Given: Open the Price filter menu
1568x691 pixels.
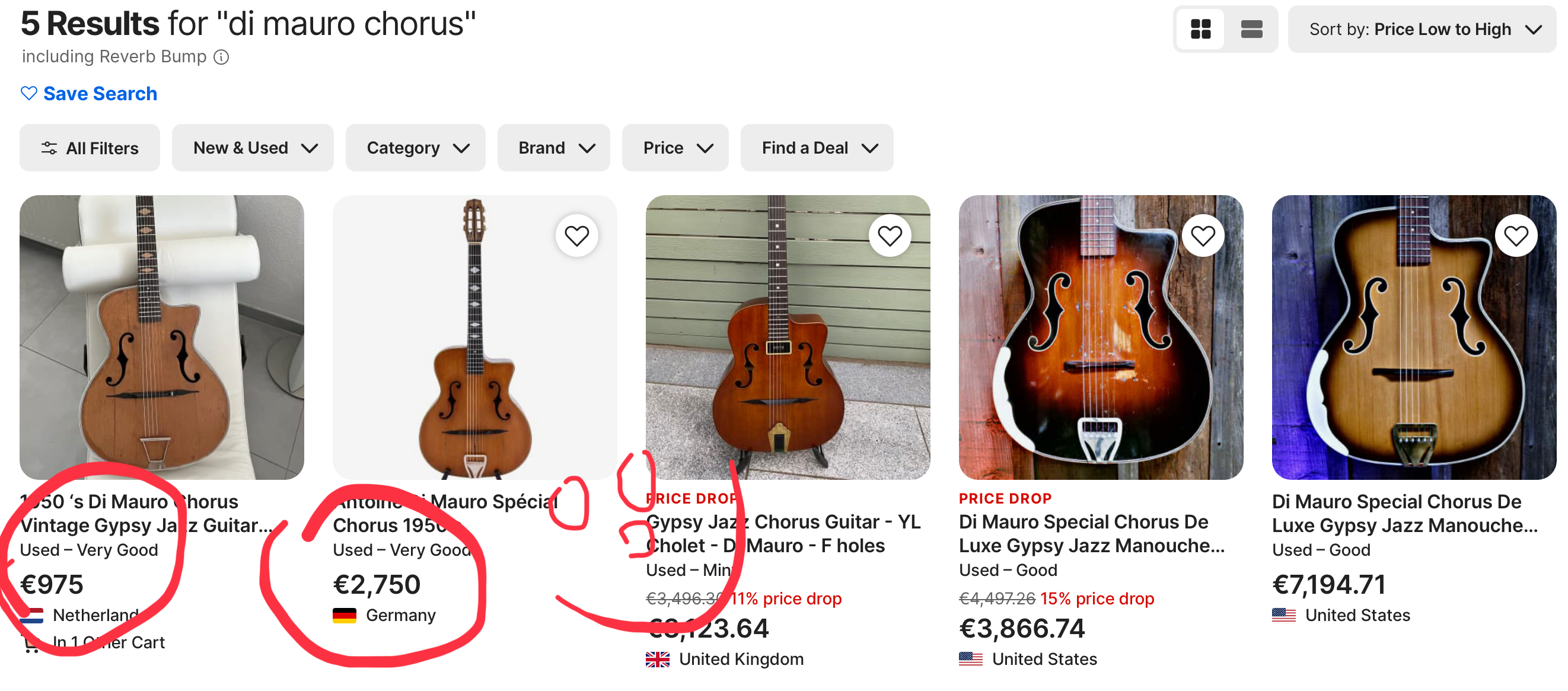Looking at the screenshot, I should coord(674,148).
